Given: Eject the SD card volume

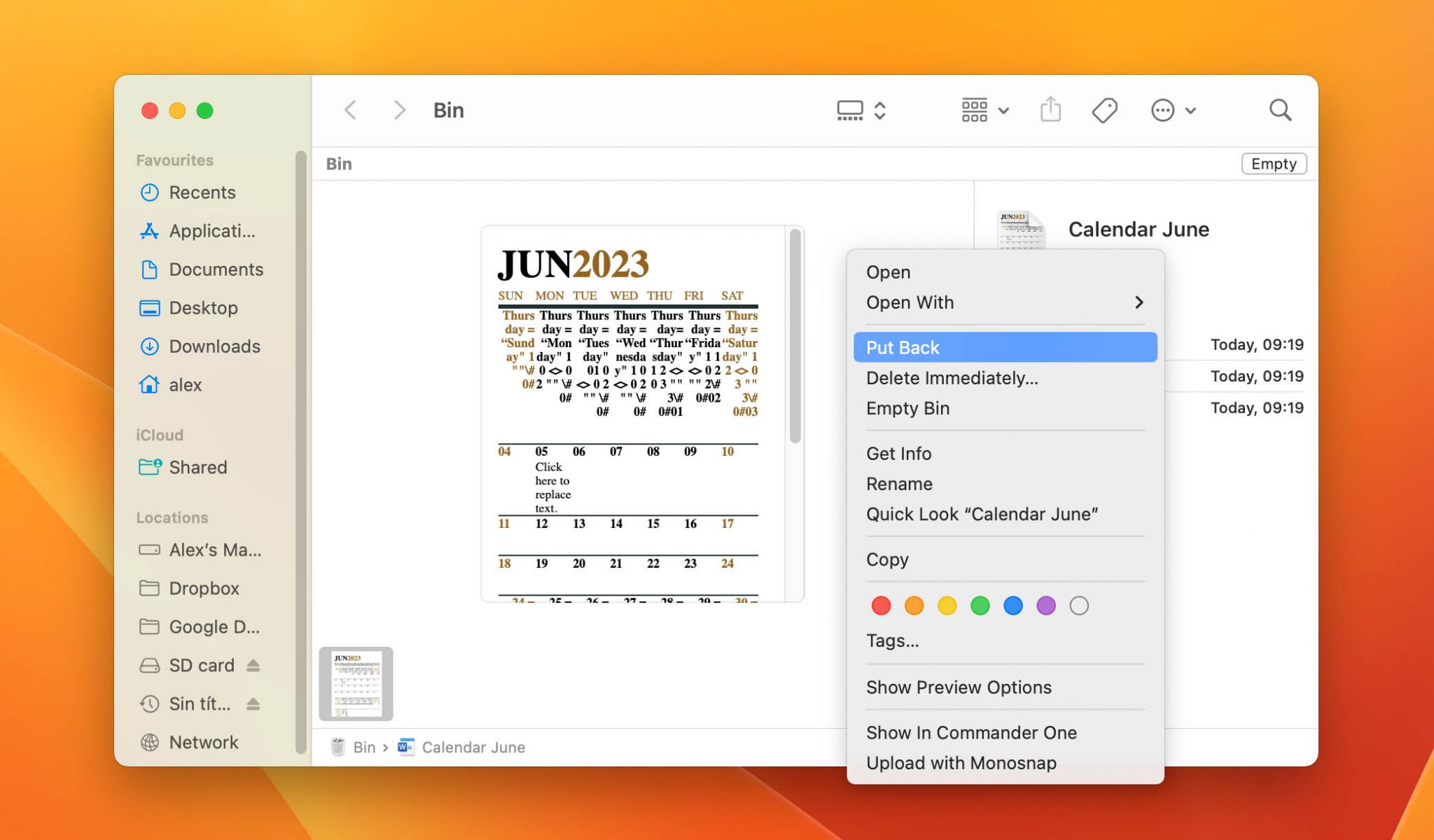Looking at the screenshot, I should (x=253, y=665).
